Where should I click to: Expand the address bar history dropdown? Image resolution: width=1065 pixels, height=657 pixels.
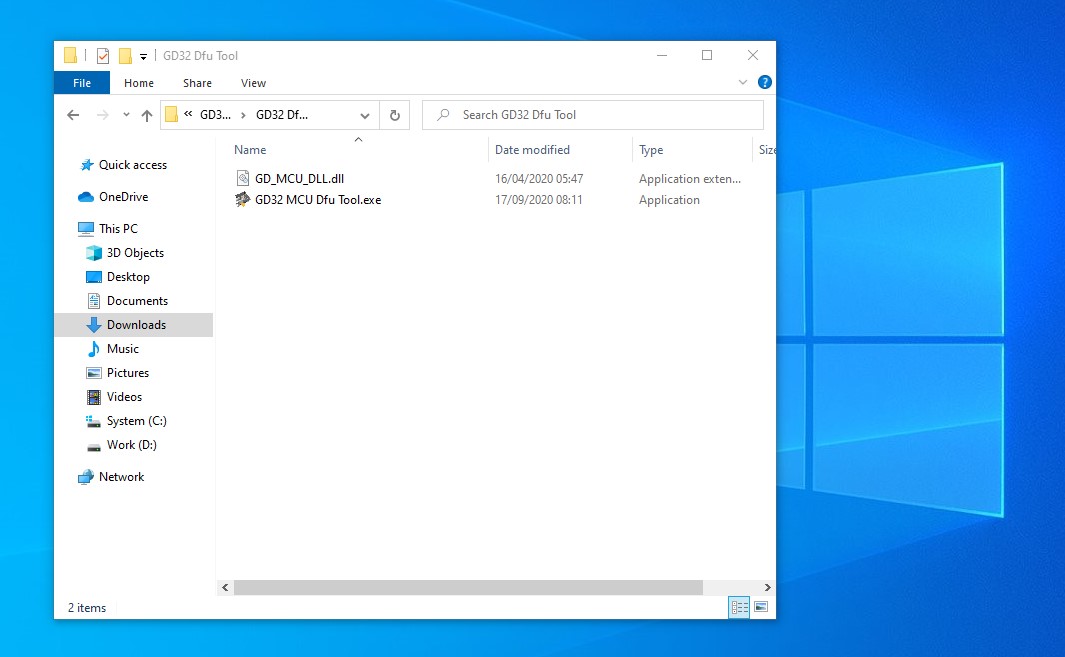pos(365,116)
